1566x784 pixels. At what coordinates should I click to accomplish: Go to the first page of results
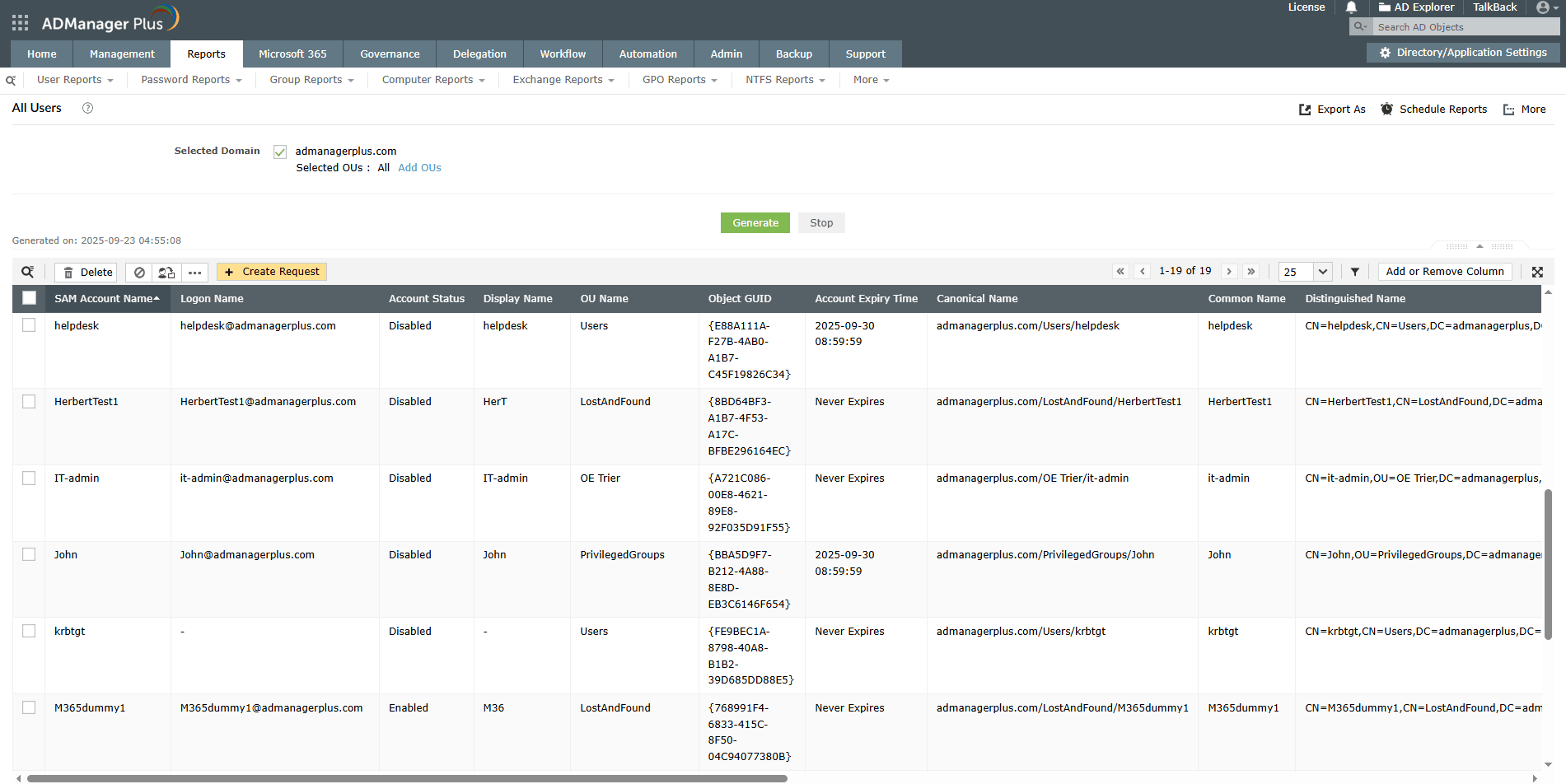1120,272
